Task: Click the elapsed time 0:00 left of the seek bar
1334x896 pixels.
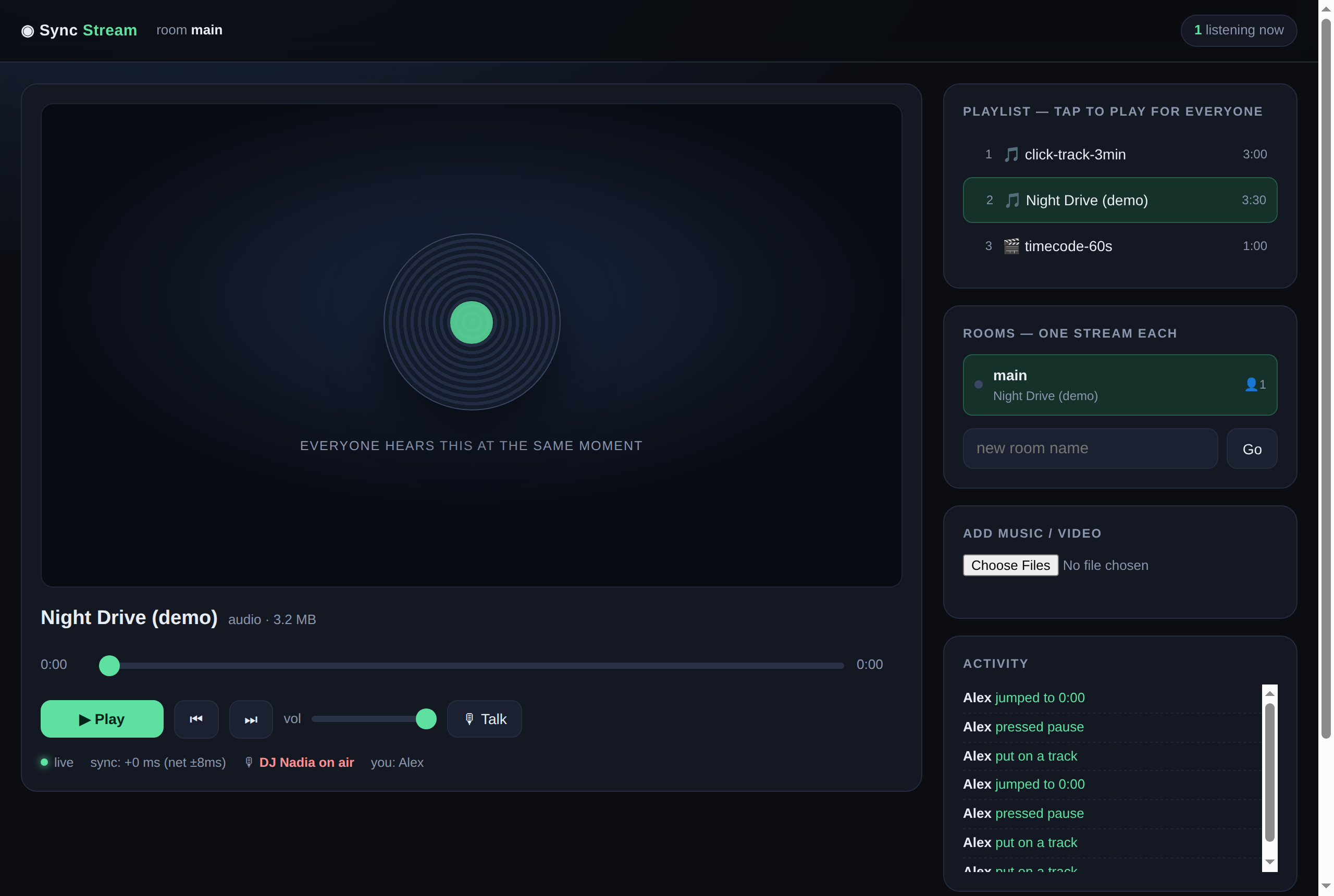Action: (54, 665)
